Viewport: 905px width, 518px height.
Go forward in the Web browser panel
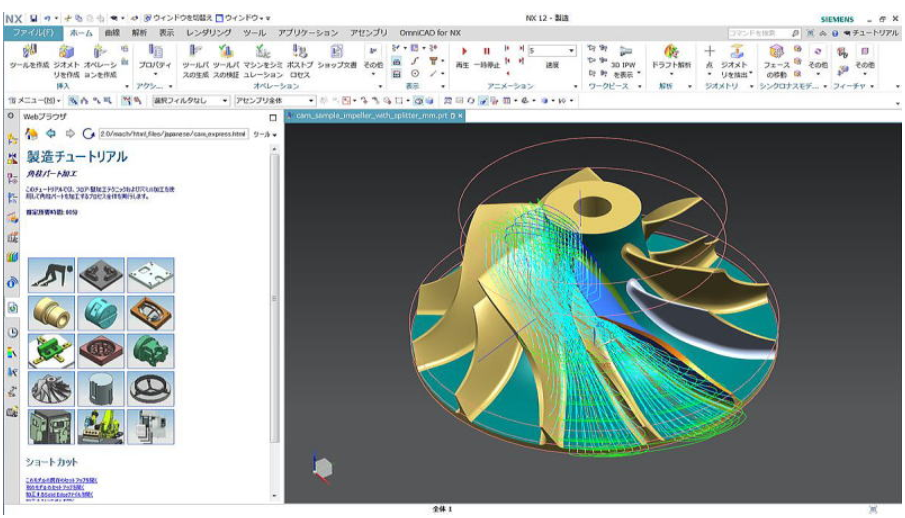click(70, 134)
